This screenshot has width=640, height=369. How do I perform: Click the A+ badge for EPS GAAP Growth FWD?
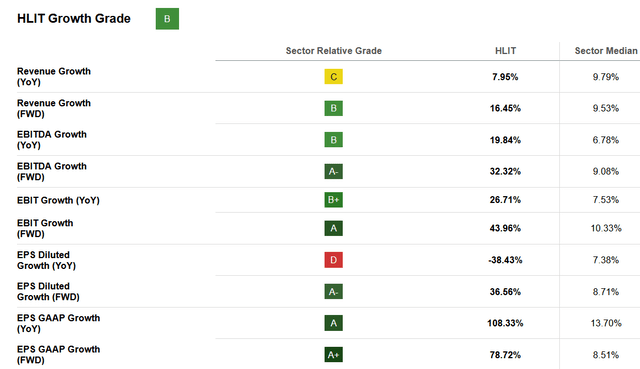(333, 354)
